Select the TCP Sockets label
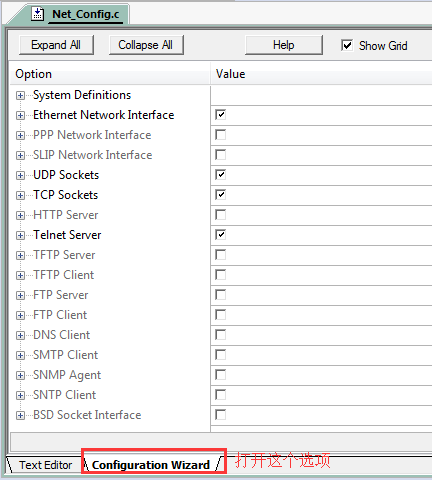432x480 pixels. click(x=66, y=195)
